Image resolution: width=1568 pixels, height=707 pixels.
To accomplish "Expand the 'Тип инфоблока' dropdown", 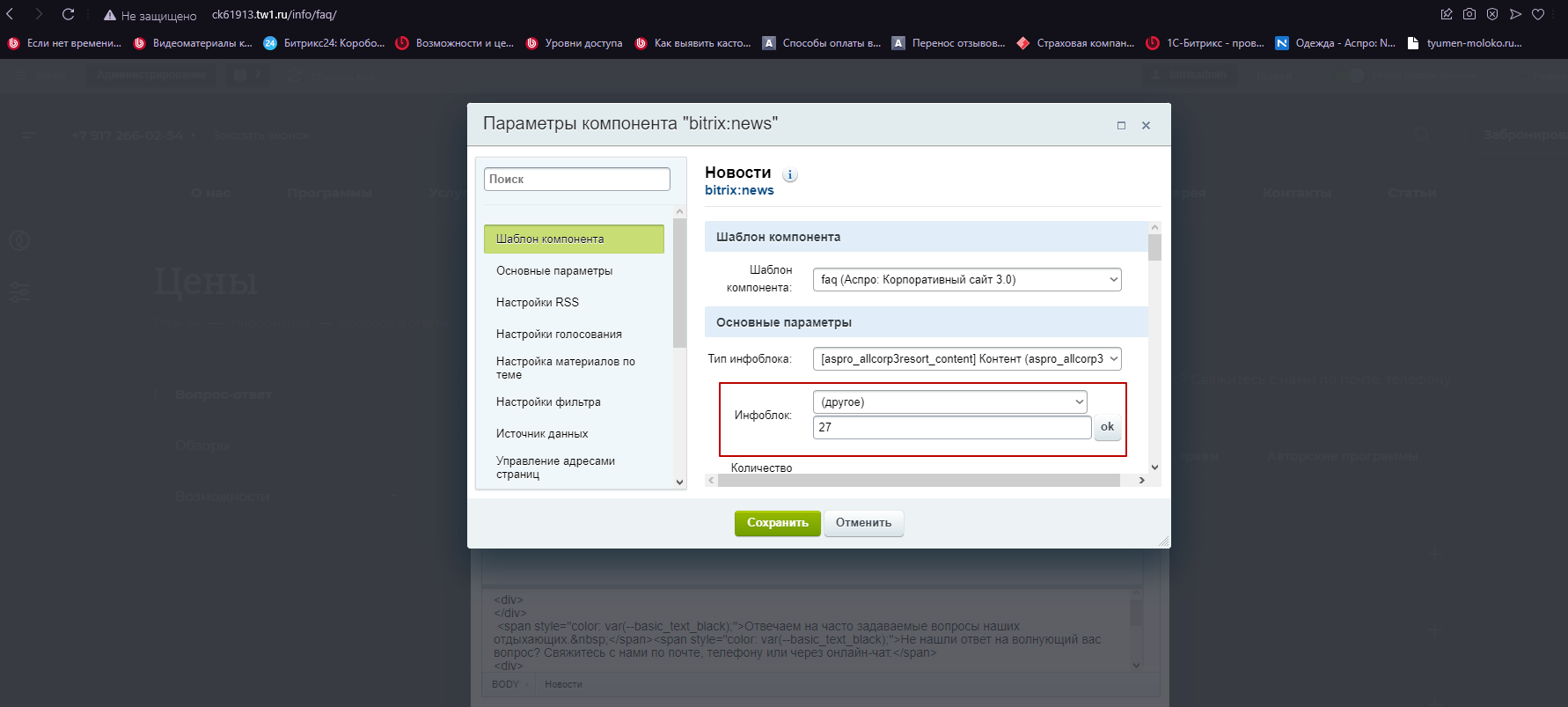I will click(x=966, y=359).
